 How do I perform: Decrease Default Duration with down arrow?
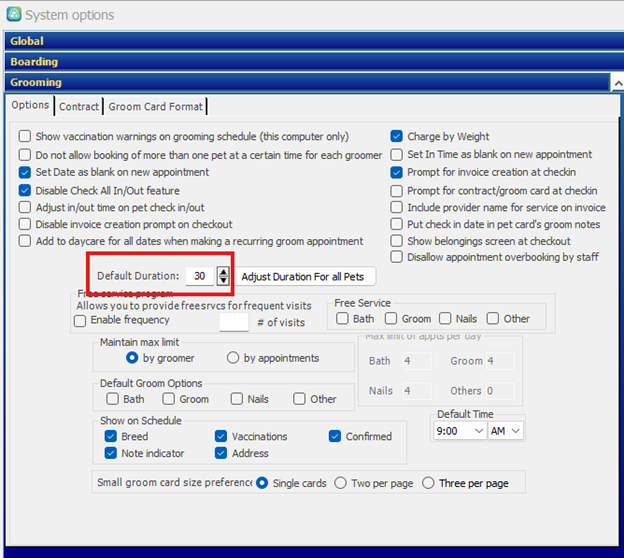click(223, 280)
